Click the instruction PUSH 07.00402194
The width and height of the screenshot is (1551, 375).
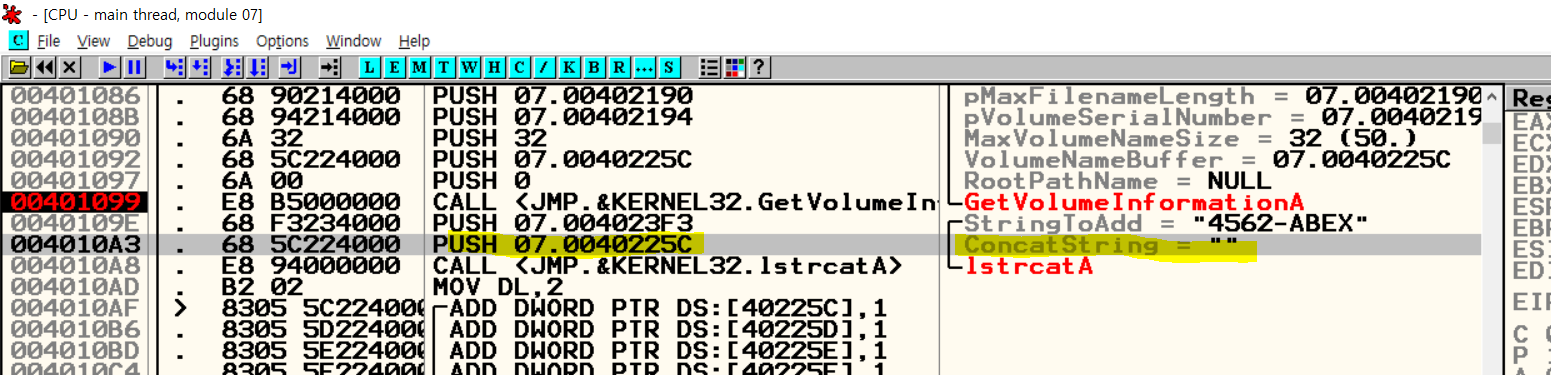[563, 118]
